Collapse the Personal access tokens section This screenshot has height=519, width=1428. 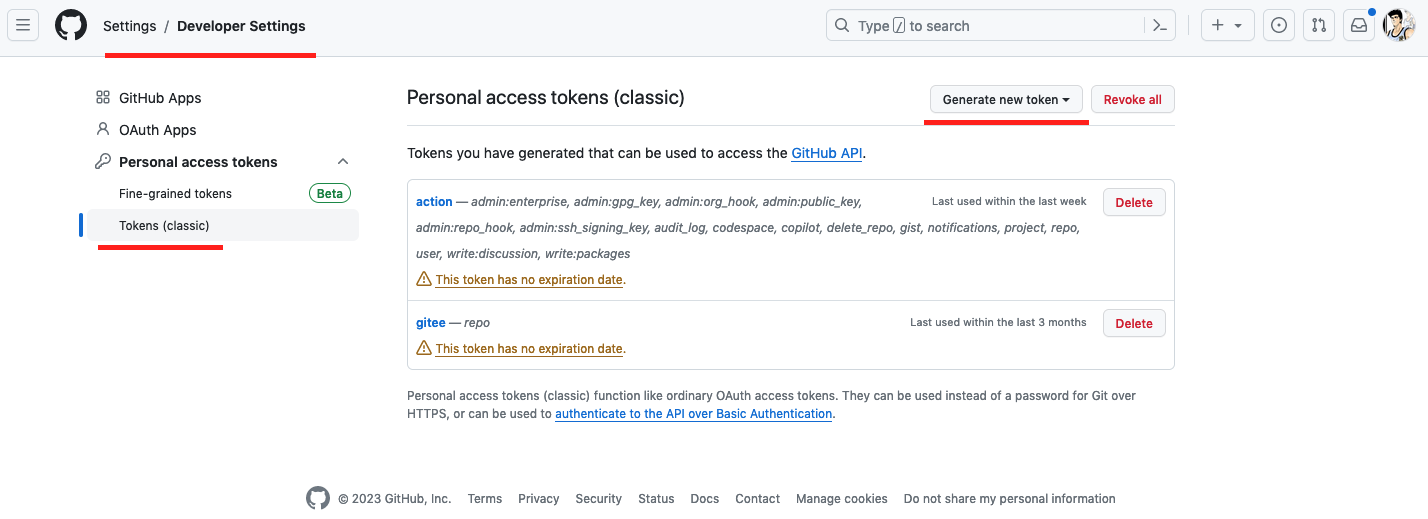click(343, 162)
